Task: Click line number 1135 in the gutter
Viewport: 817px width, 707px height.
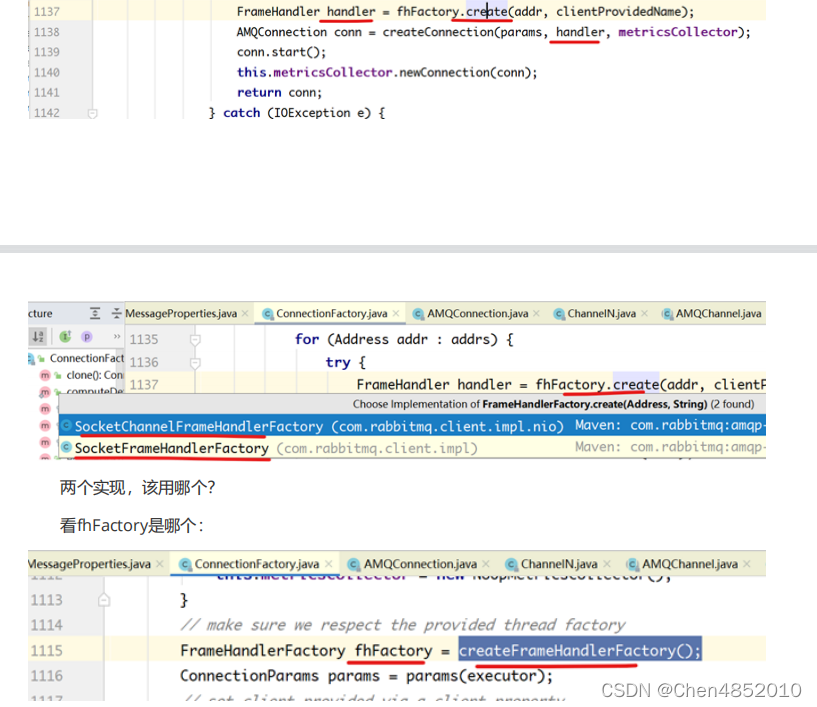Action: 144,340
